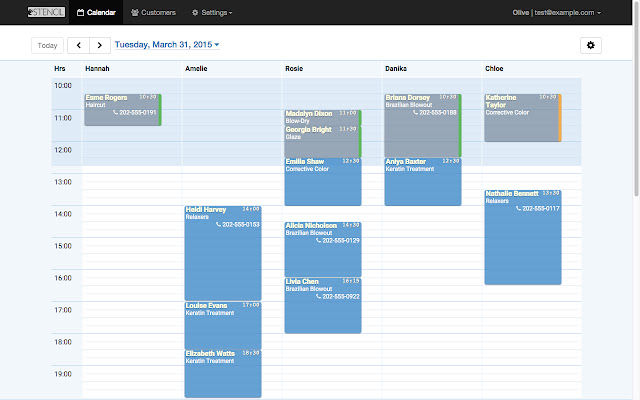Click the Today button

tap(47, 45)
